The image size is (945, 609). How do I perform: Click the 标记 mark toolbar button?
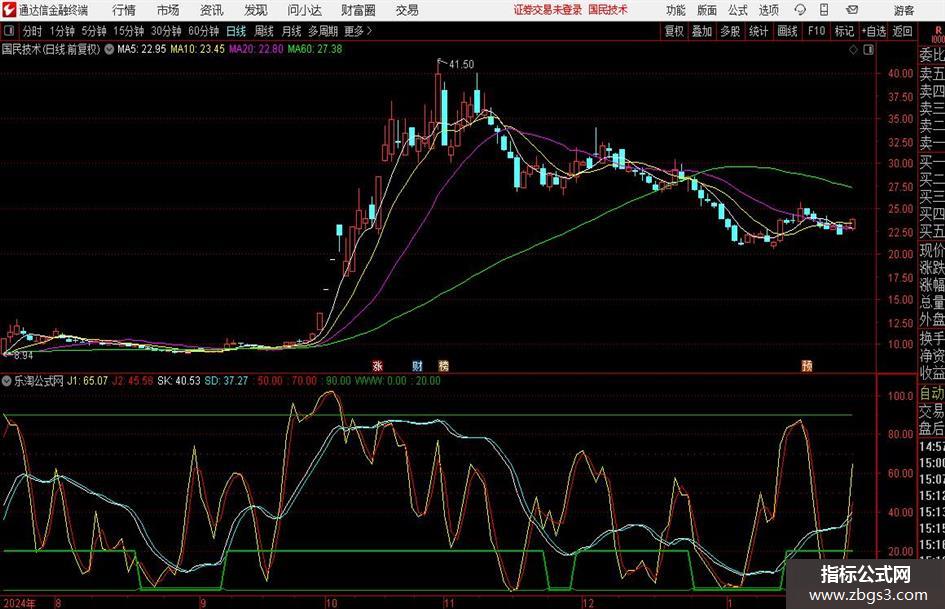[x=844, y=31]
